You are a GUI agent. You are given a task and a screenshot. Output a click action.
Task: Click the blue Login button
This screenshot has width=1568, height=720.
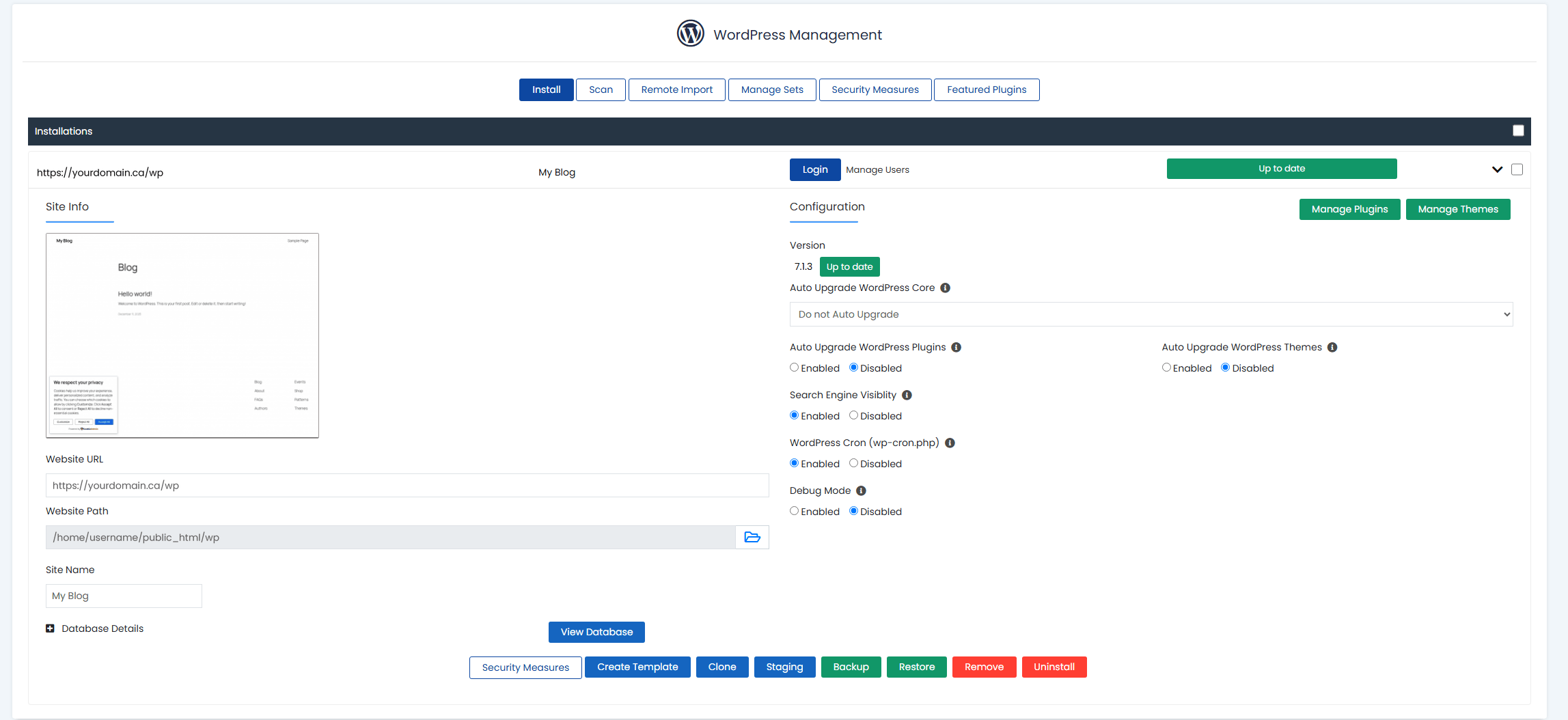tap(815, 169)
